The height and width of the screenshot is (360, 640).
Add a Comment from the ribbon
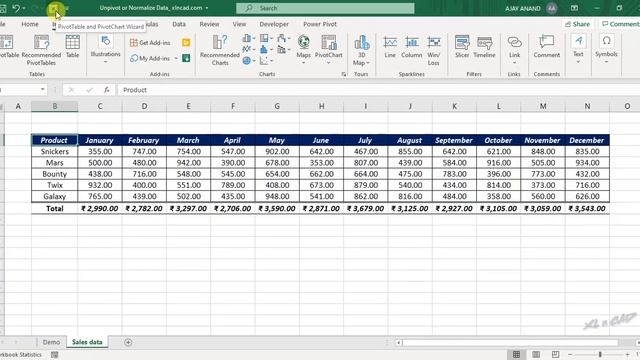coord(547,46)
